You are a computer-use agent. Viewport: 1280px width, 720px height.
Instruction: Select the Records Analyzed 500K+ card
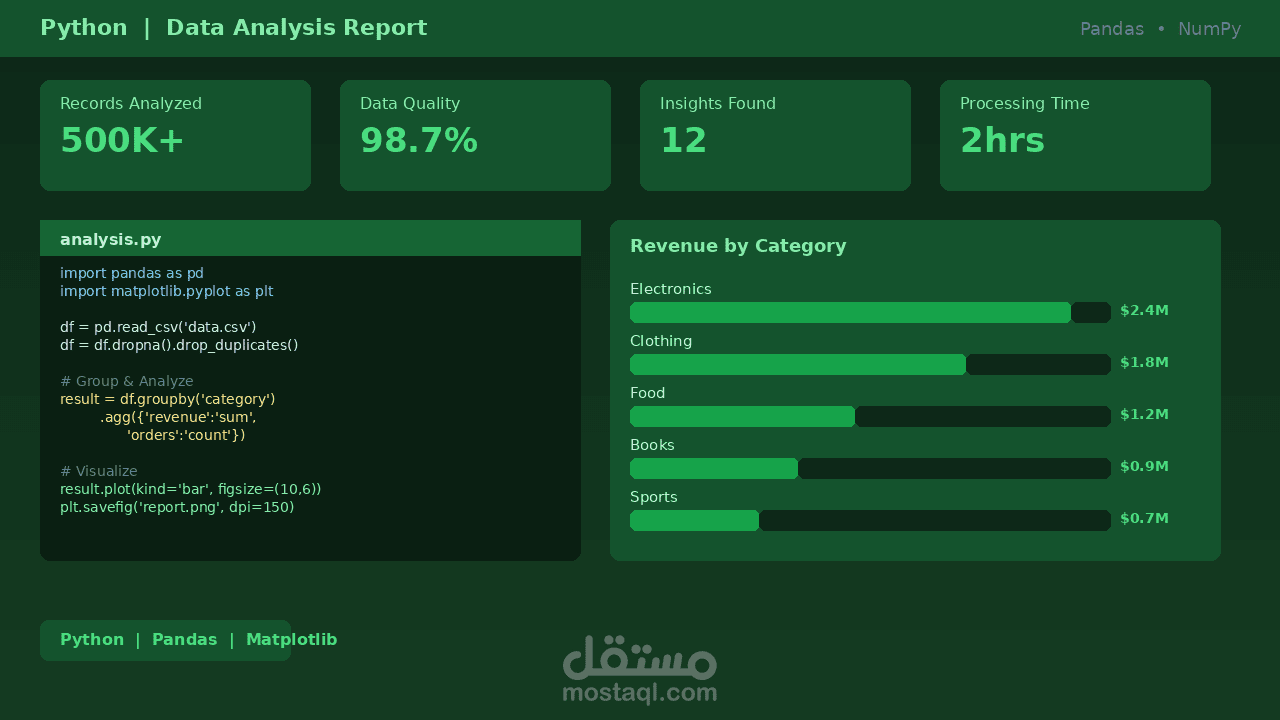[x=175, y=135]
